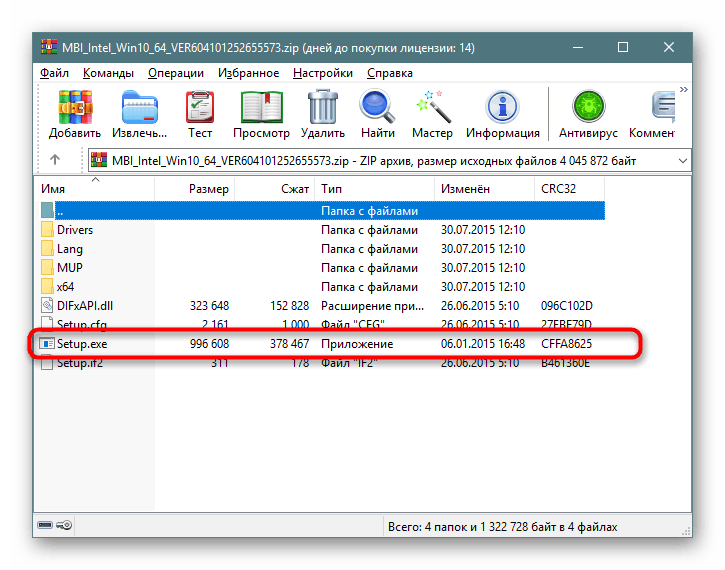Click the MUP folder icon
This screenshot has height=570, width=725.
(x=47, y=267)
